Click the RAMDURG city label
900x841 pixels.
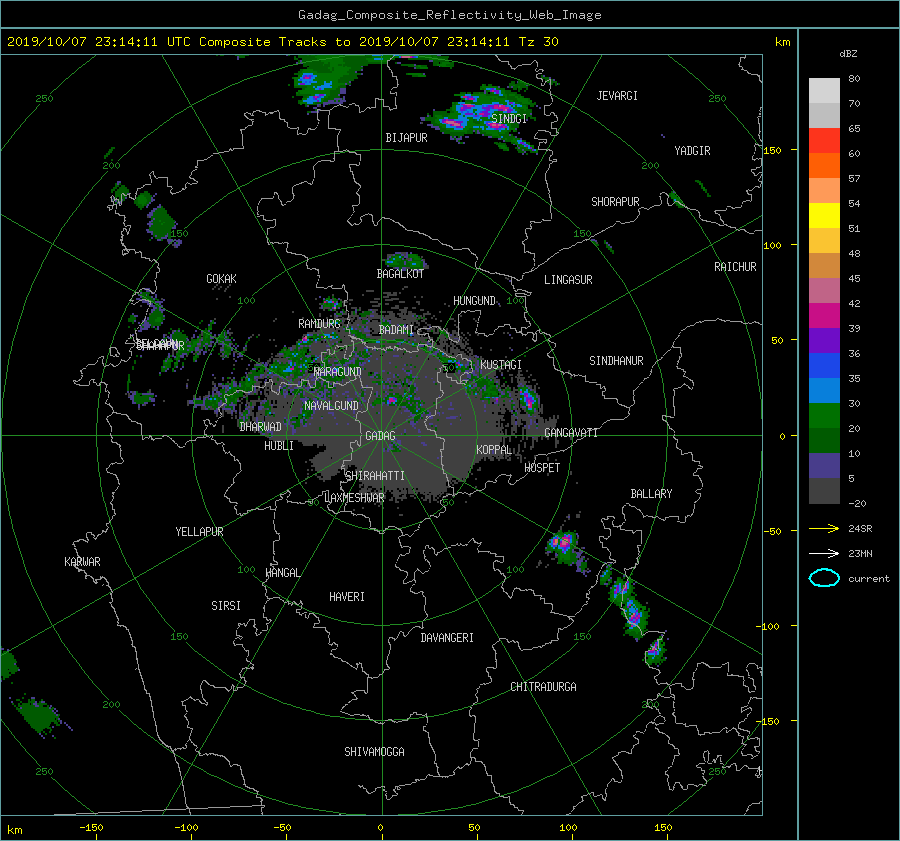[319, 324]
